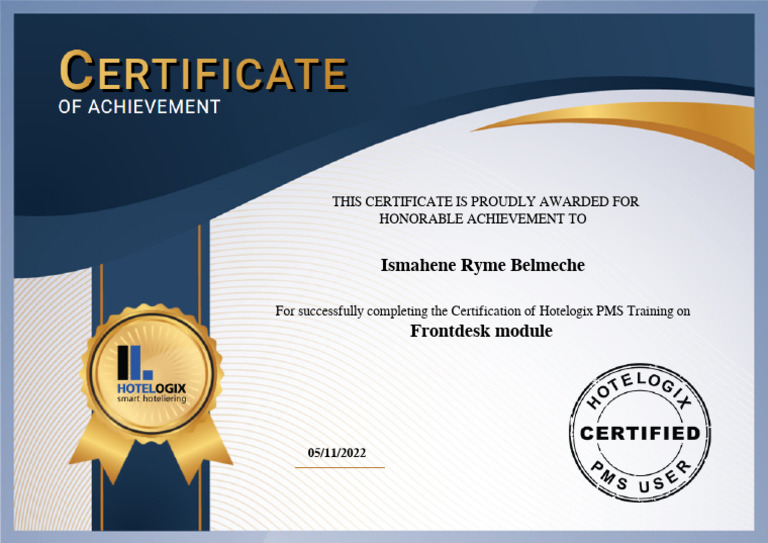Click the "Frontdesk module" text
The width and height of the screenshot is (768, 543).
point(481,331)
